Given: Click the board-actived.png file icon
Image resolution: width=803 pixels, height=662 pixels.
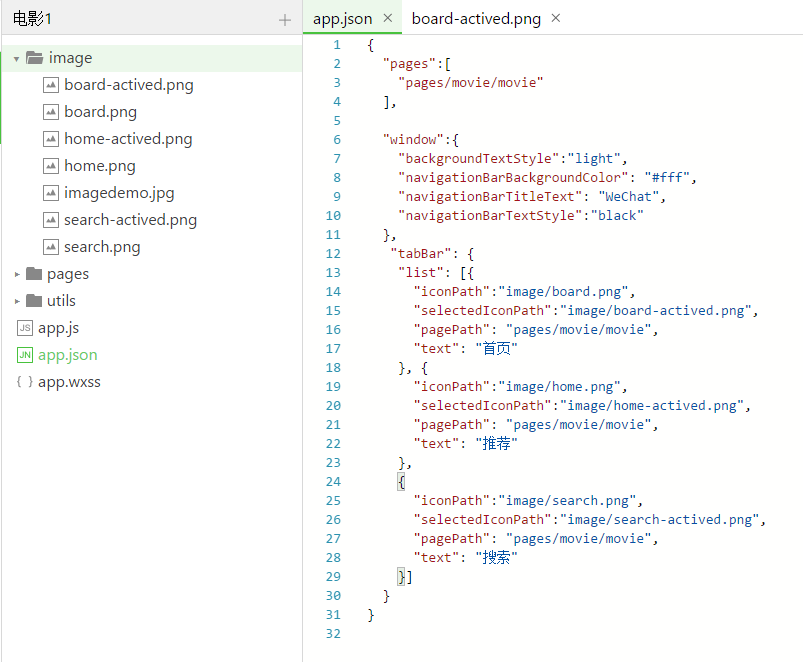Looking at the screenshot, I should [x=51, y=85].
